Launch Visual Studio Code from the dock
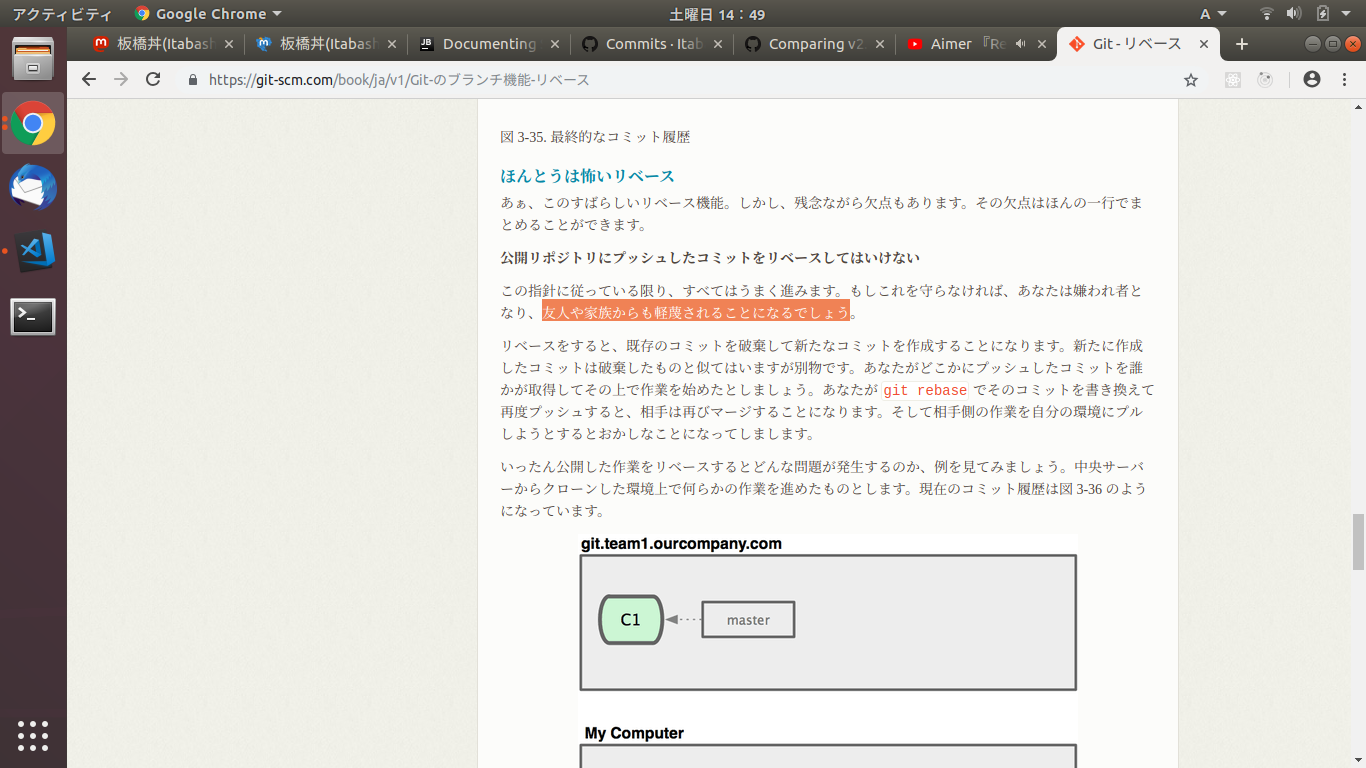The width and height of the screenshot is (1366, 768). click(33, 252)
